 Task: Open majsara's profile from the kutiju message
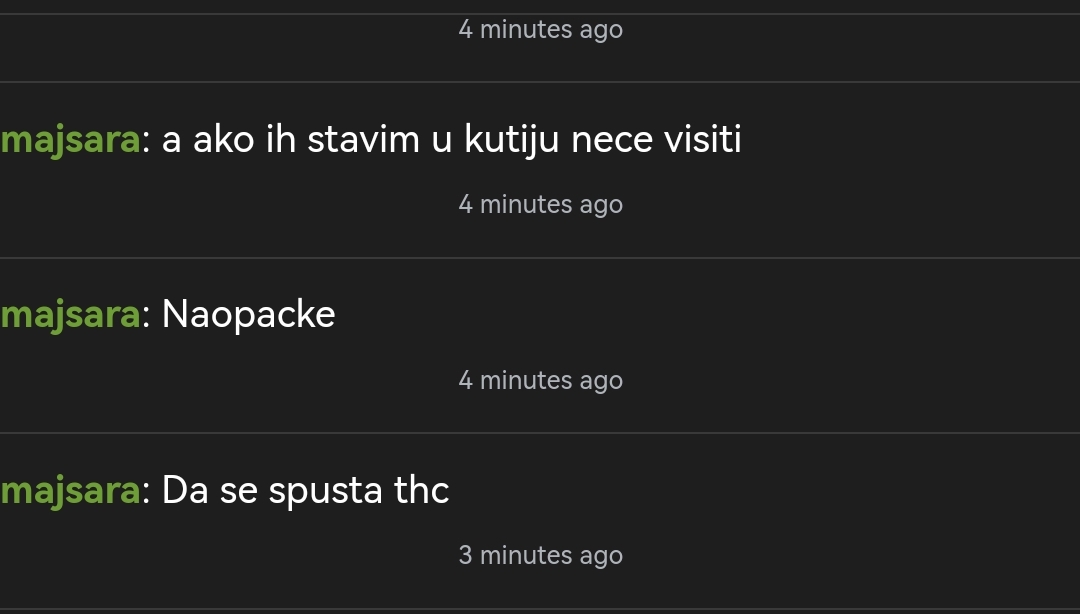tap(70, 141)
